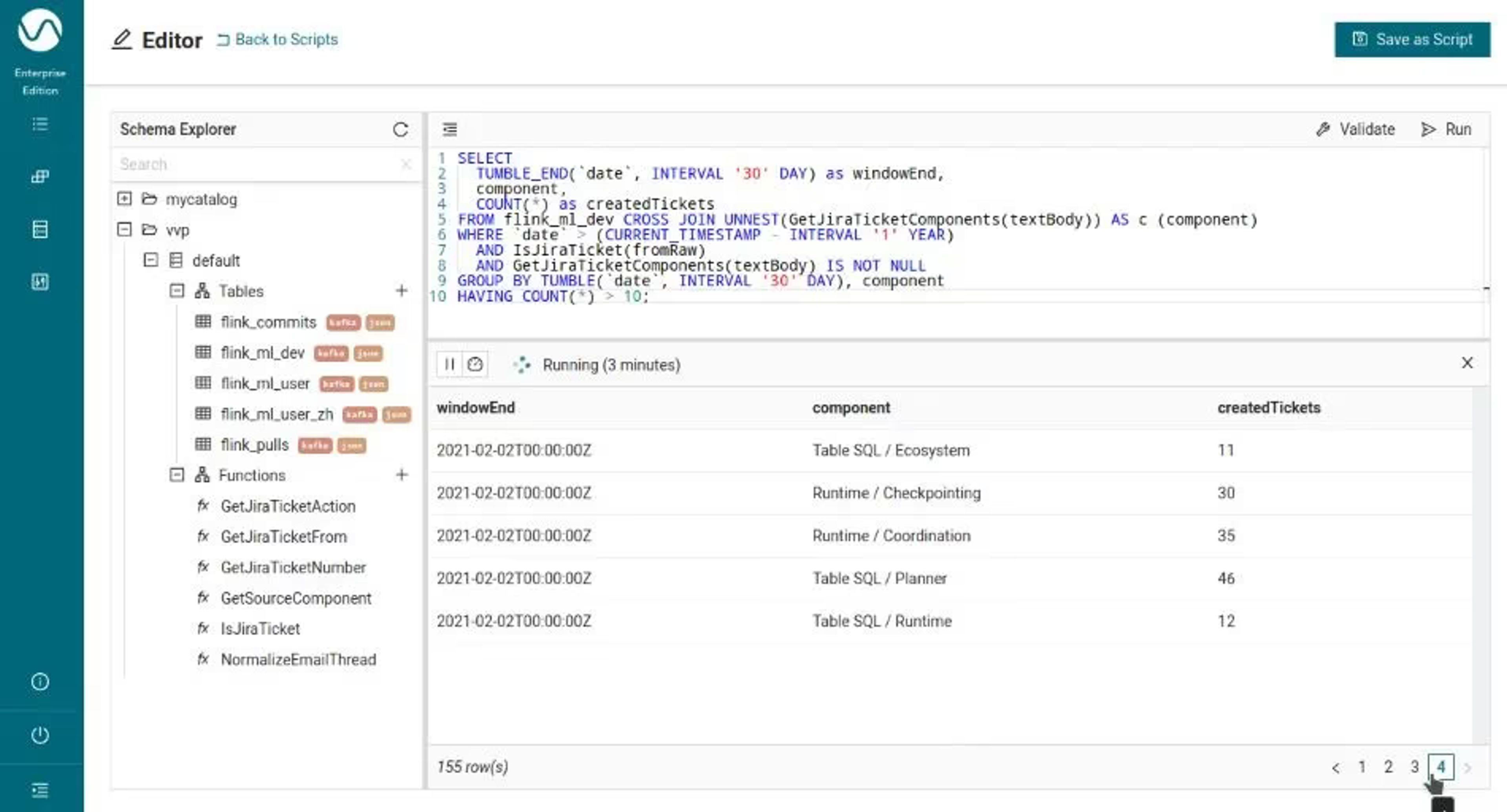Refresh the Schema Explorer

400,129
